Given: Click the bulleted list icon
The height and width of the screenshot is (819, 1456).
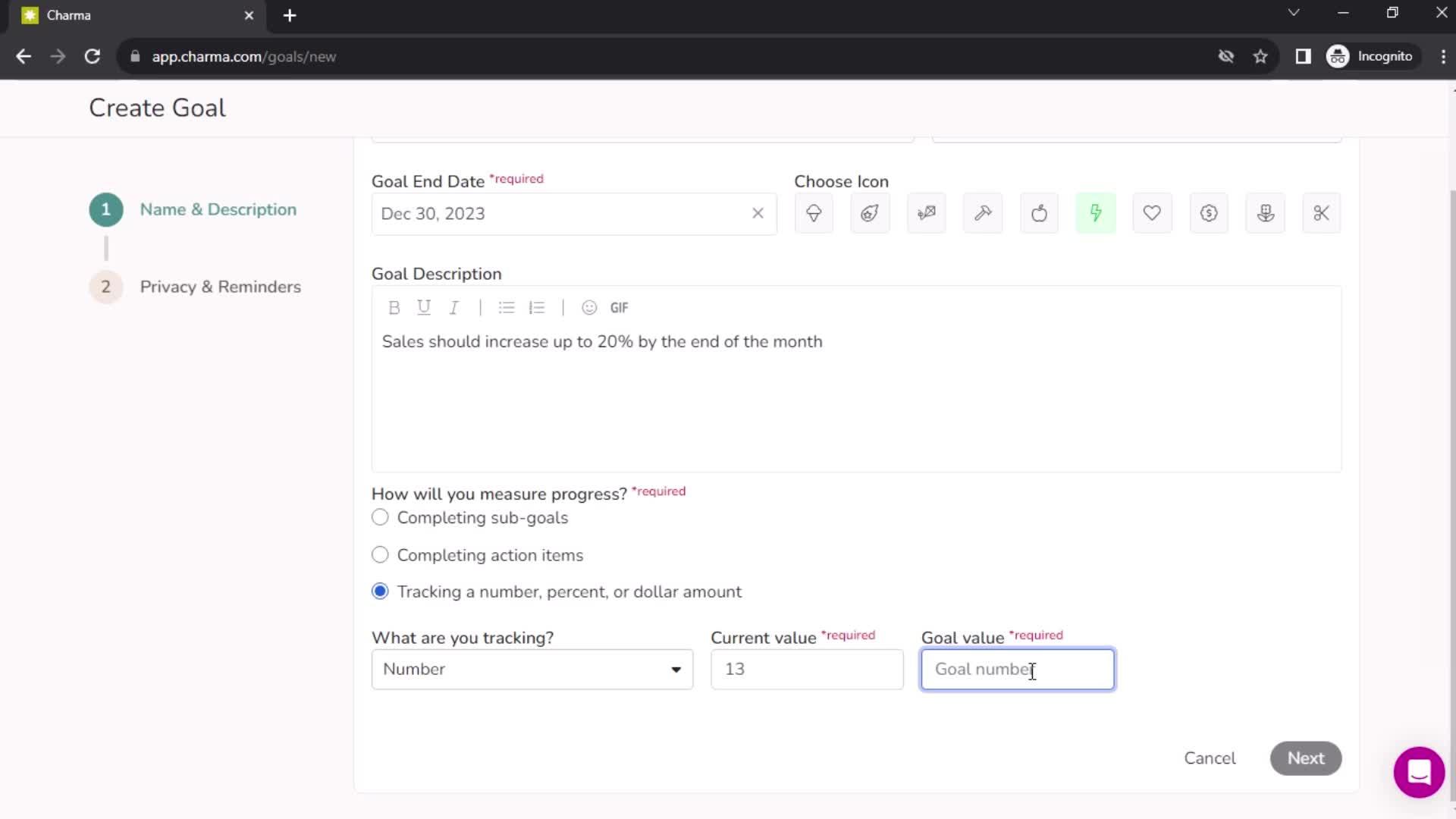Looking at the screenshot, I should [x=506, y=307].
